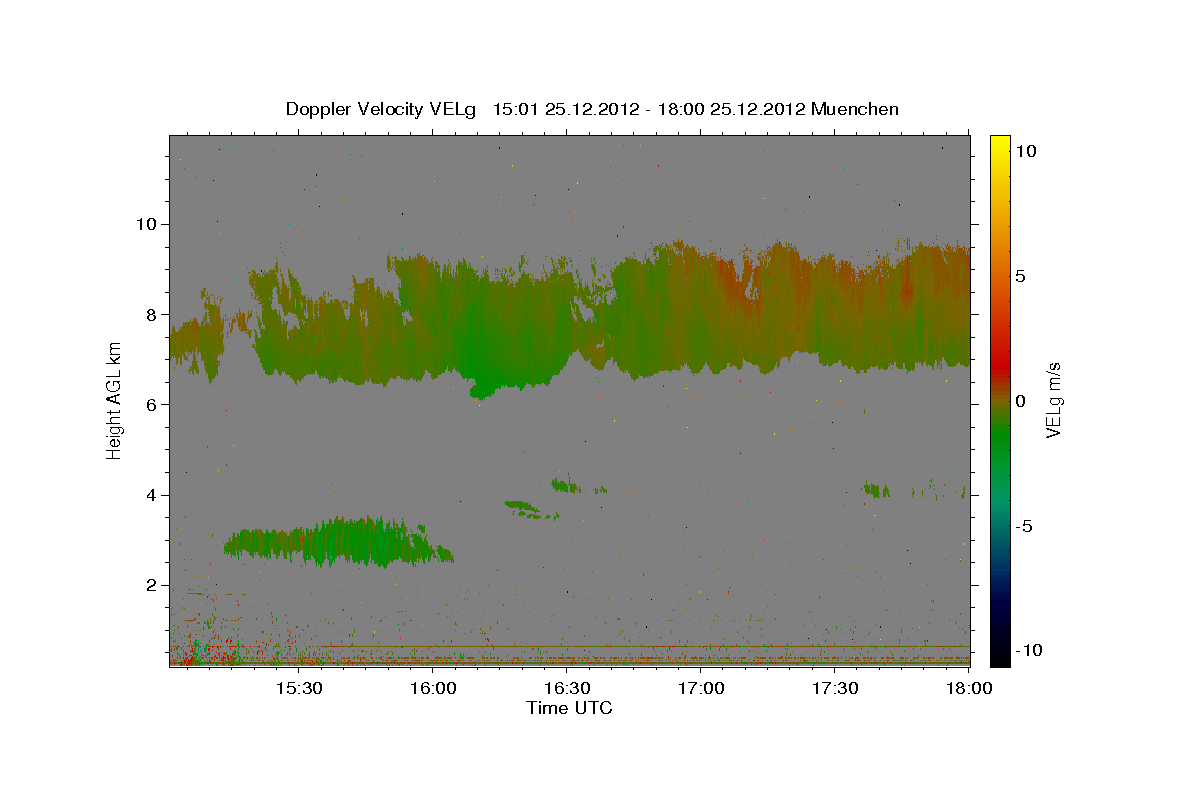The image size is (1200, 800).
Task: Click the 'Muenchen' location in the title
Action: click(855, 109)
